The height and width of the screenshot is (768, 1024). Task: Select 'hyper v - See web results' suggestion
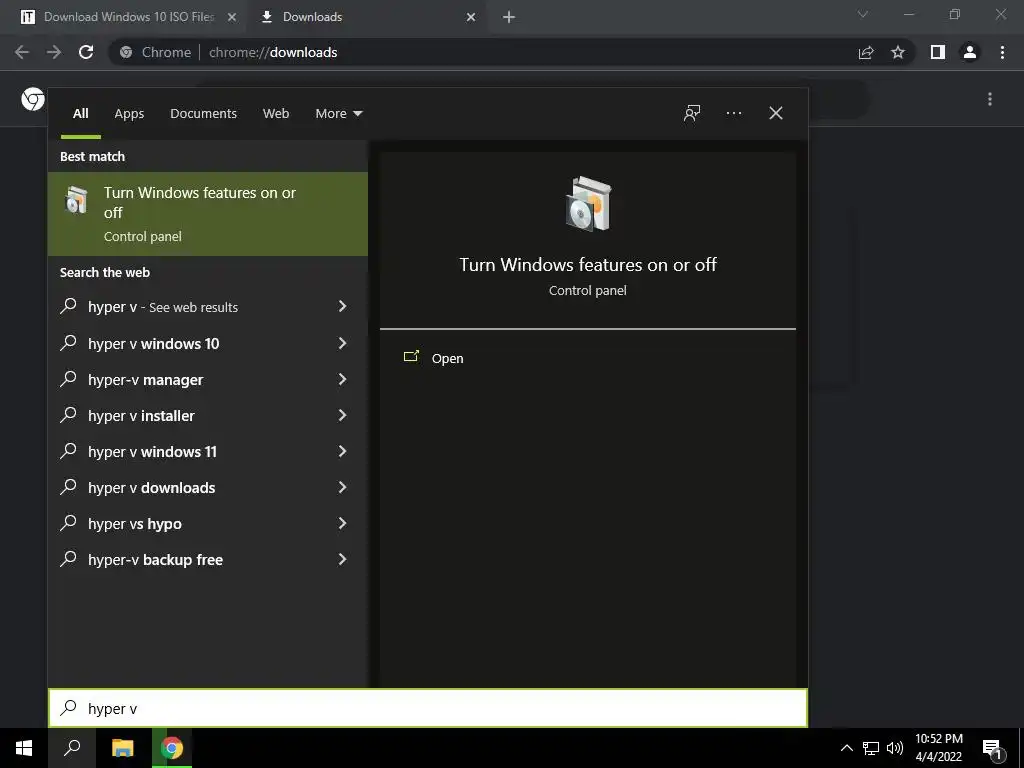(208, 307)
